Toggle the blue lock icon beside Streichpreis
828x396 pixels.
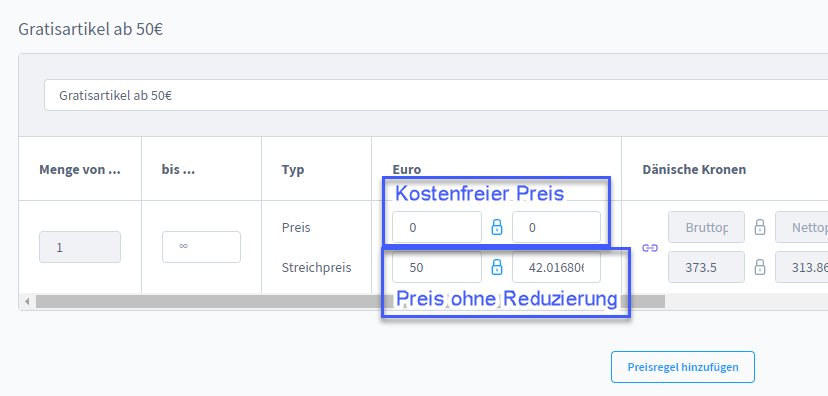[x=496, y=267]
